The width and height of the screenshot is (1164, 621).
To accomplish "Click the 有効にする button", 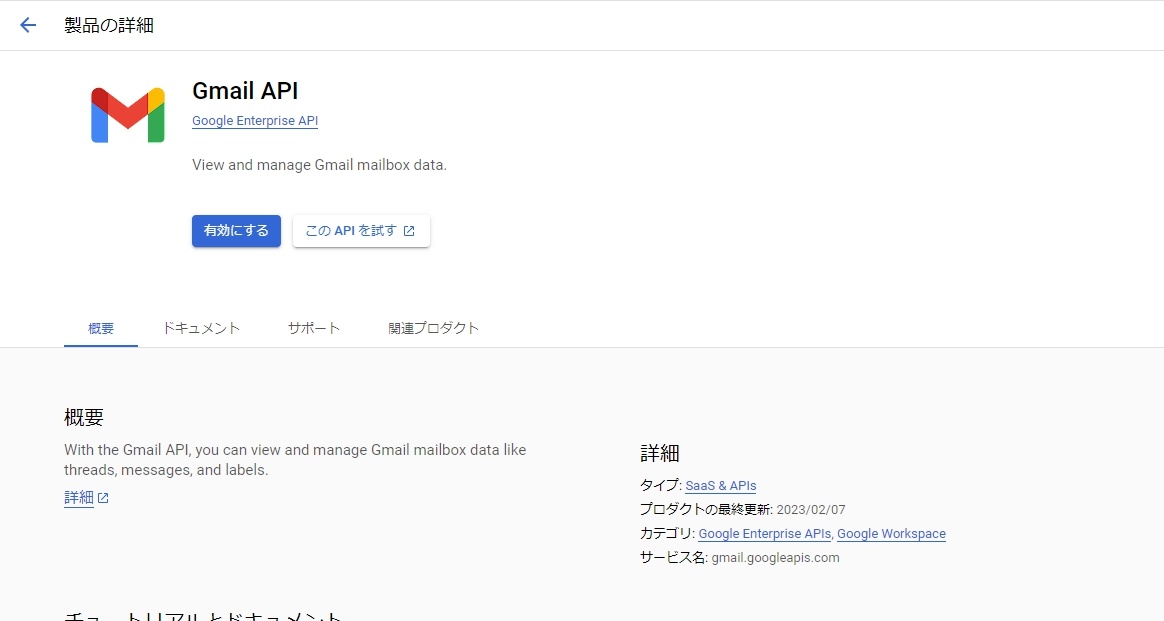I will point(236,231).
